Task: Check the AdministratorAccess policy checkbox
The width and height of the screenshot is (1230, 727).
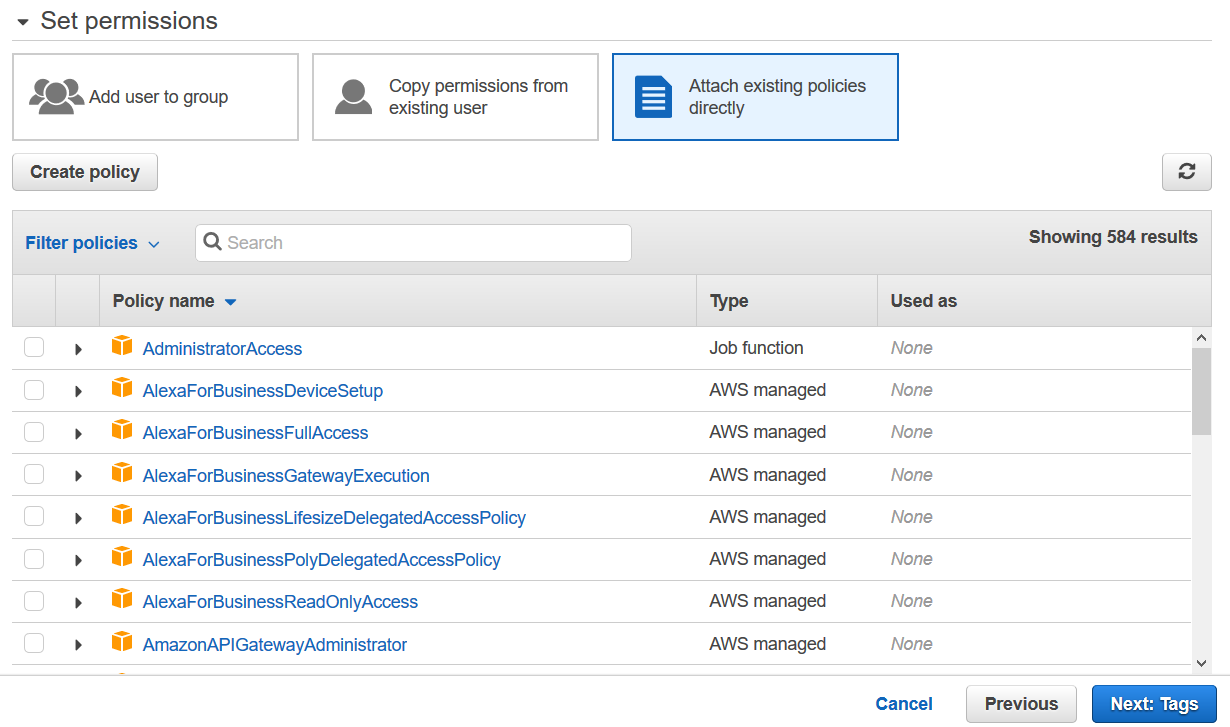Action: (34, 348)
